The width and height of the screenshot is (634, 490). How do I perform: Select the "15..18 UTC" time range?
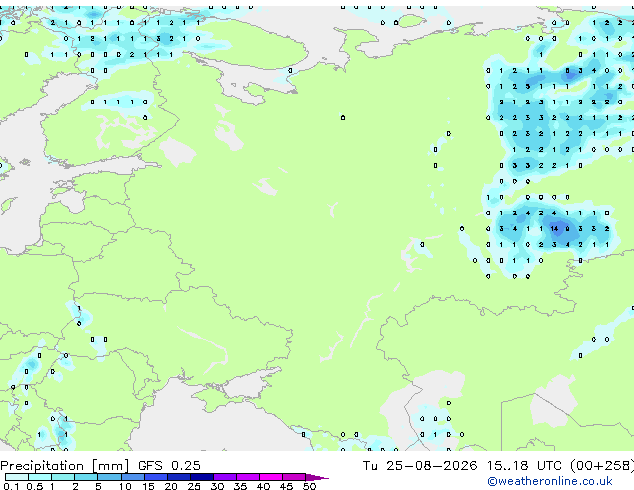(x=524, y=466)
